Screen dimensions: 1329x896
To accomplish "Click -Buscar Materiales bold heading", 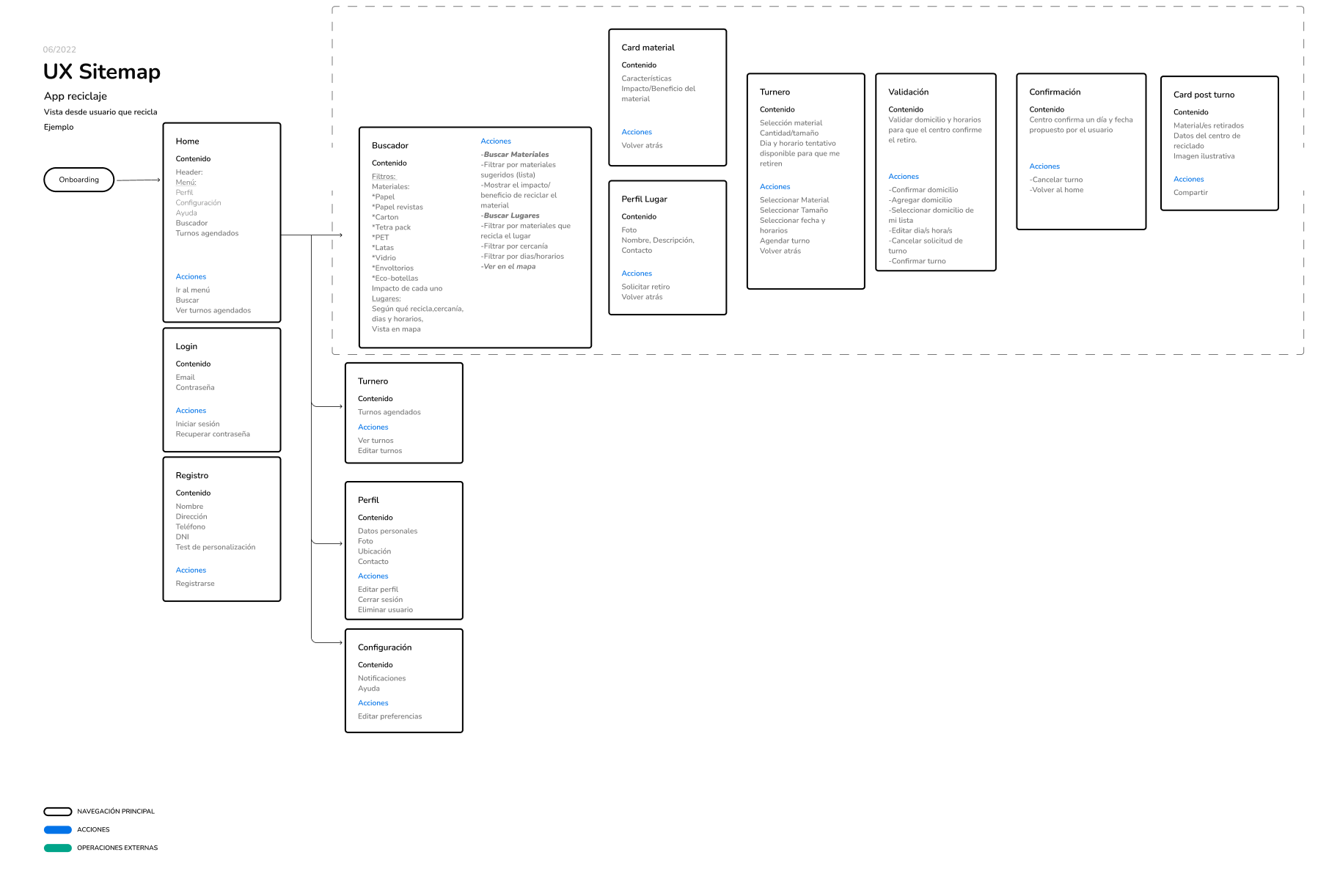I will [515, 155].
